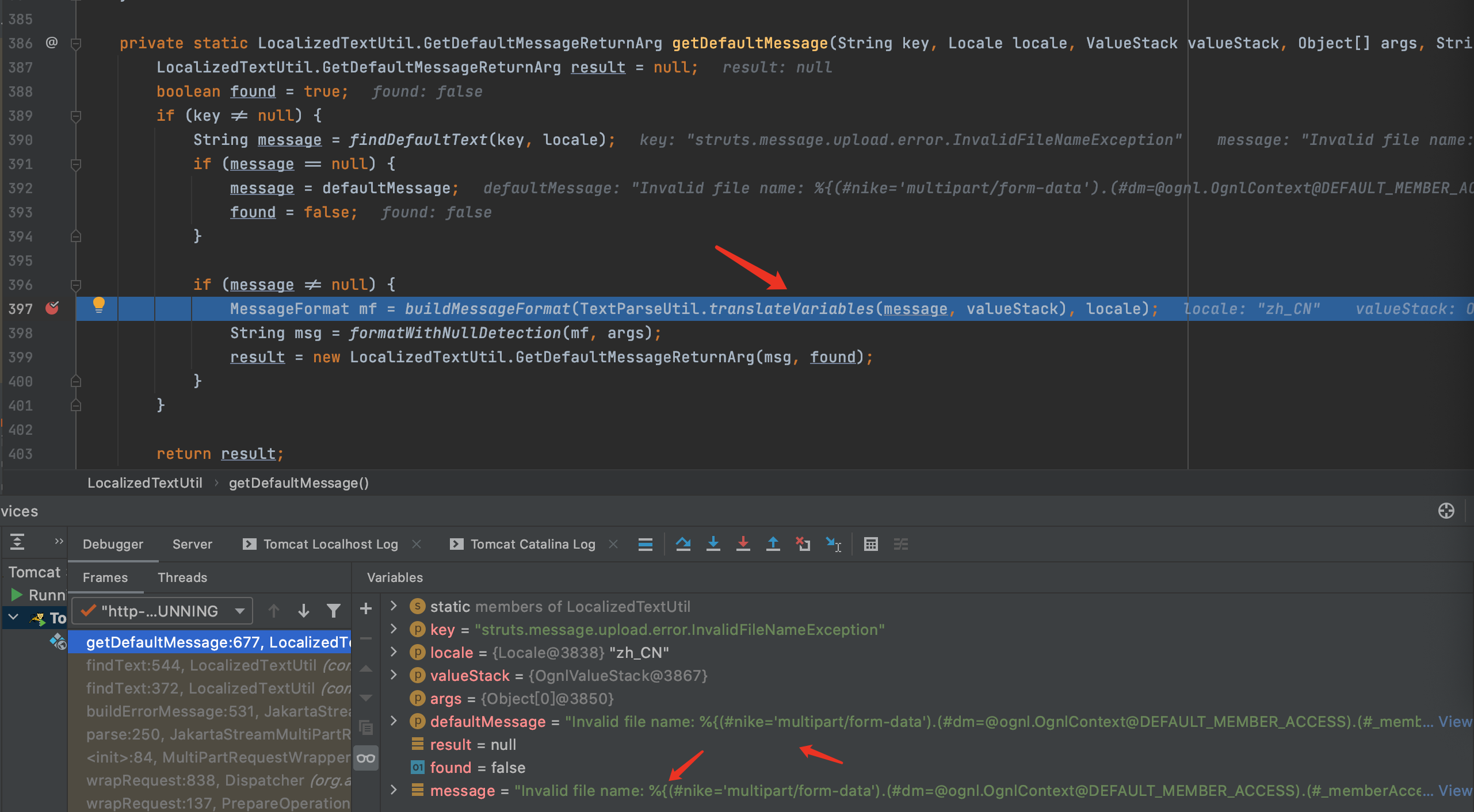Switch to the Threads tab
The width and height of the screenshot is (1474, 812).
coord(182,577)
